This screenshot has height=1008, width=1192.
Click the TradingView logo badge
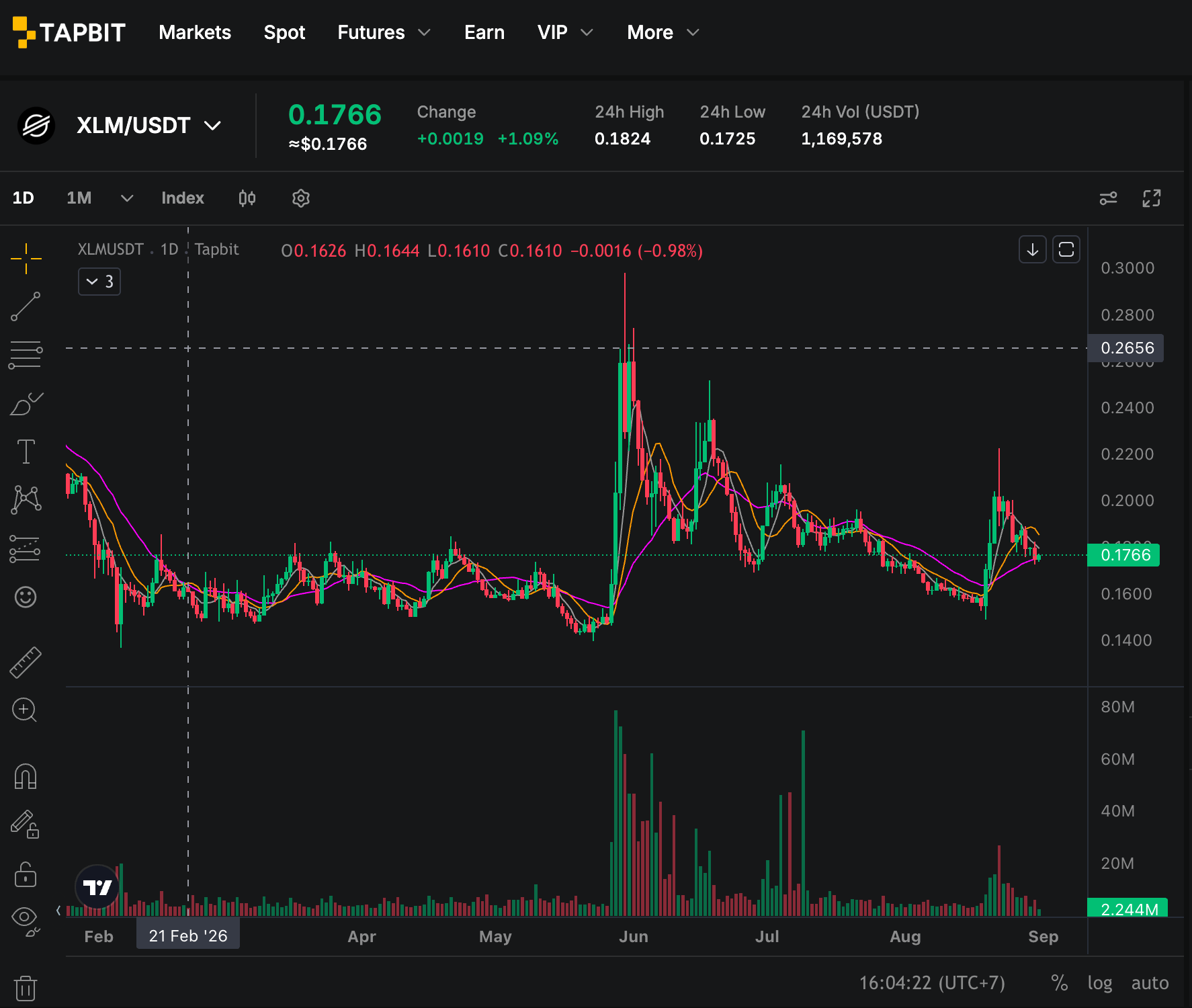point(97,887)
